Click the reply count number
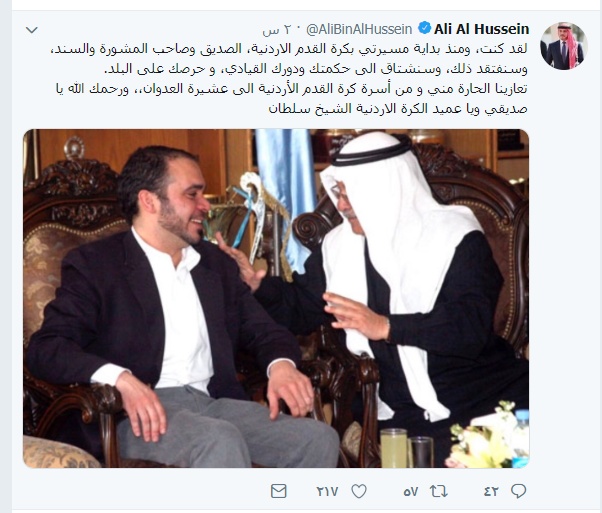The height and width of the screenshot is (513, 602). (491, 491)
